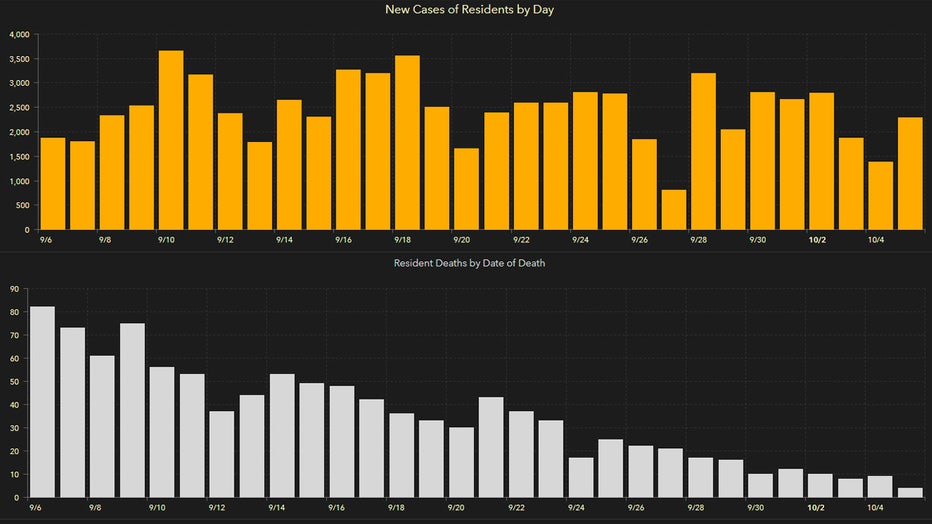
Task: Click the white deaths bar for 9/21
Action: click(x=491, y=447)
